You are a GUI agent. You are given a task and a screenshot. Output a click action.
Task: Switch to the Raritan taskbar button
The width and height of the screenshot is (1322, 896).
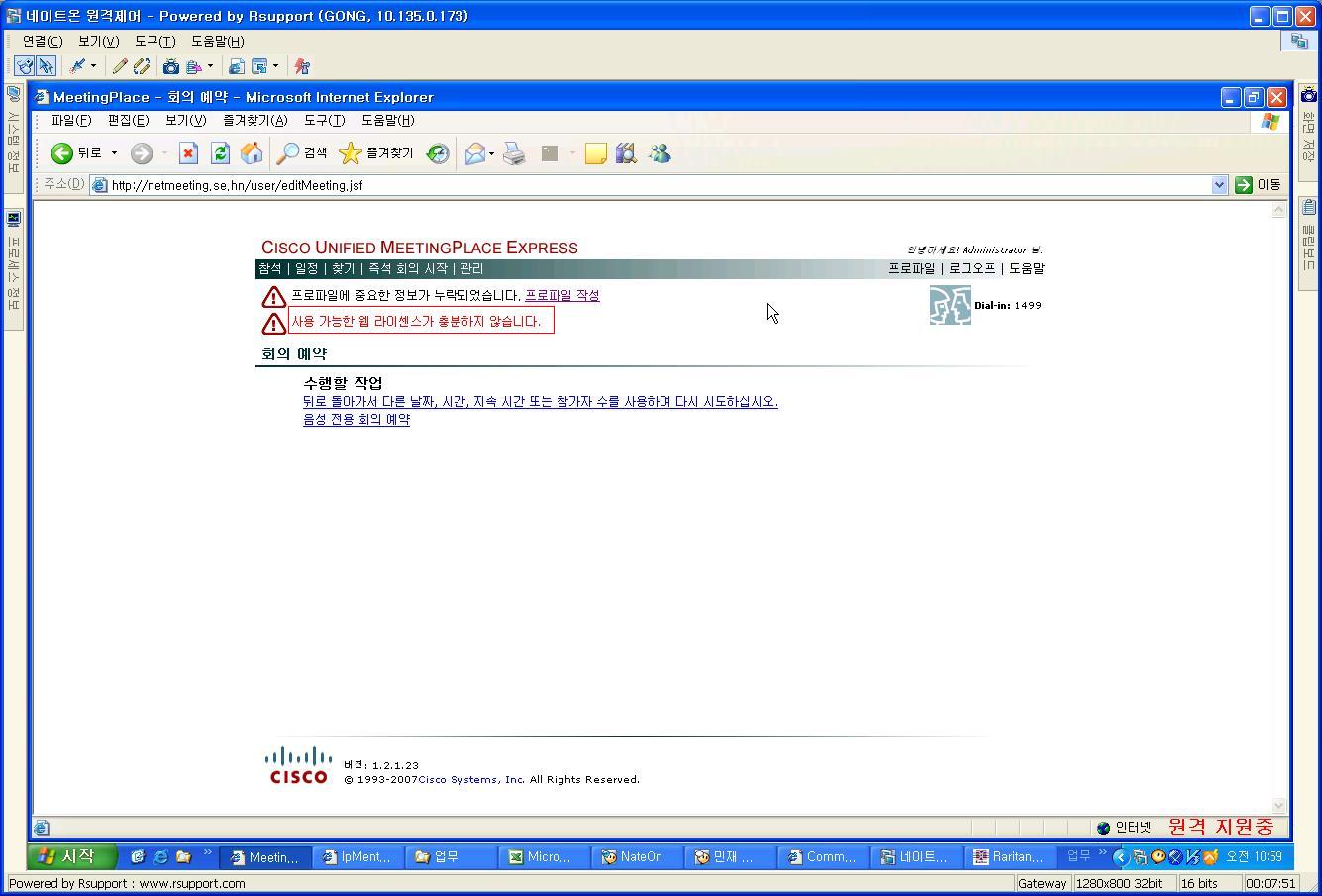coord(1010,857)
